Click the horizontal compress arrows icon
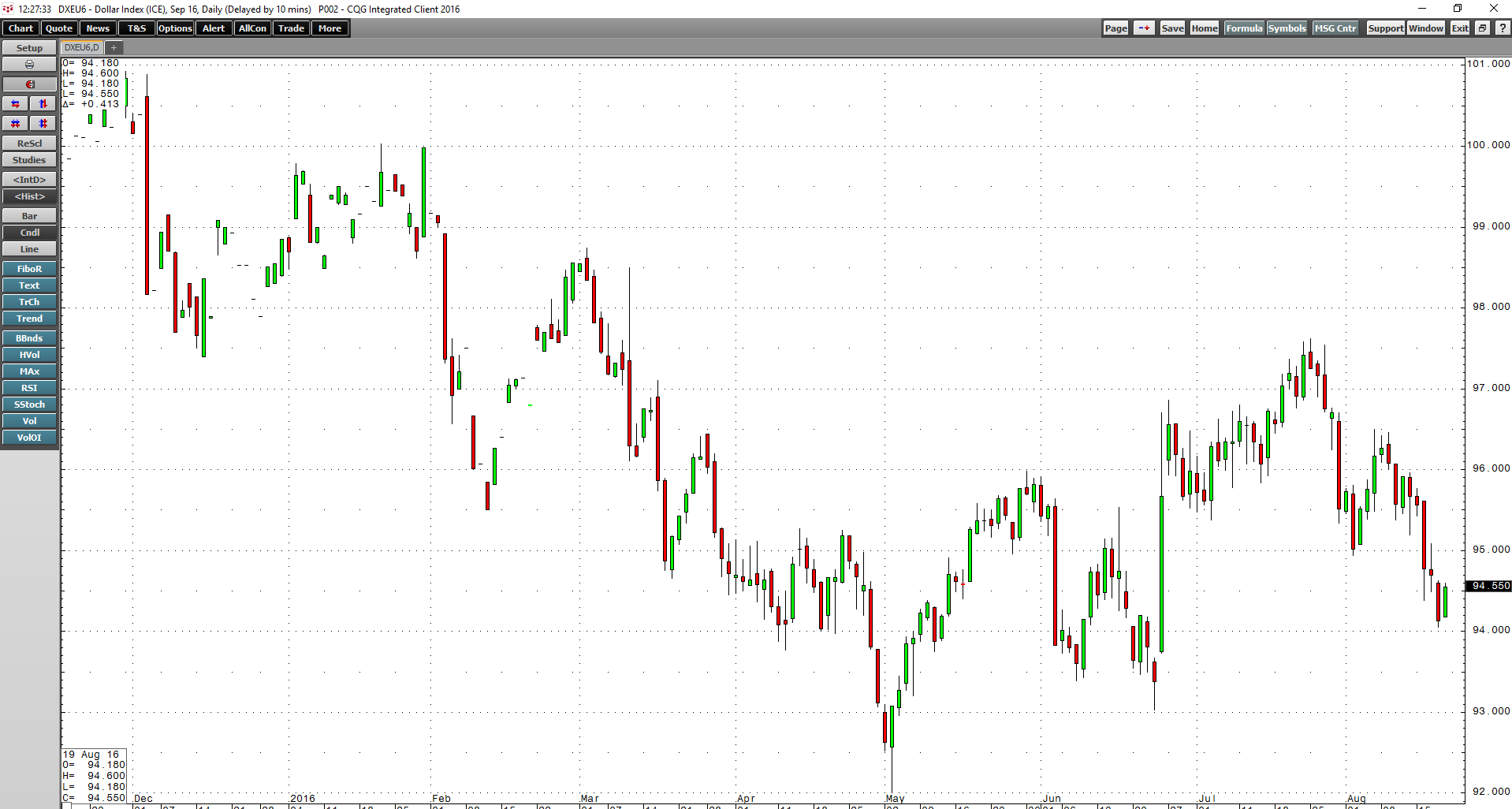Screen dimensions: 1512x809 pyautogui.click(x=16, y=123)
